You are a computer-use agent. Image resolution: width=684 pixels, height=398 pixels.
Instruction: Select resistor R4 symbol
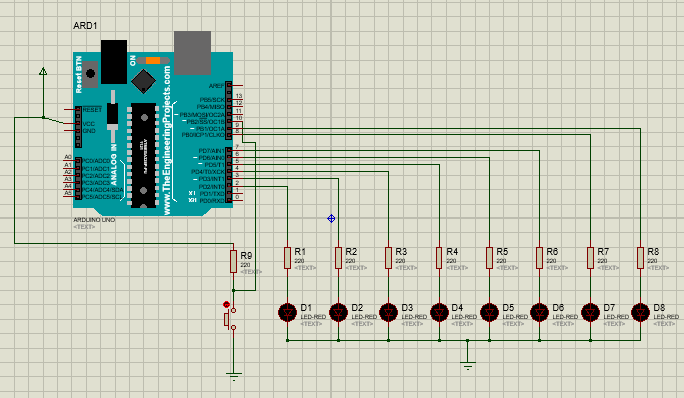pos(439,258)
